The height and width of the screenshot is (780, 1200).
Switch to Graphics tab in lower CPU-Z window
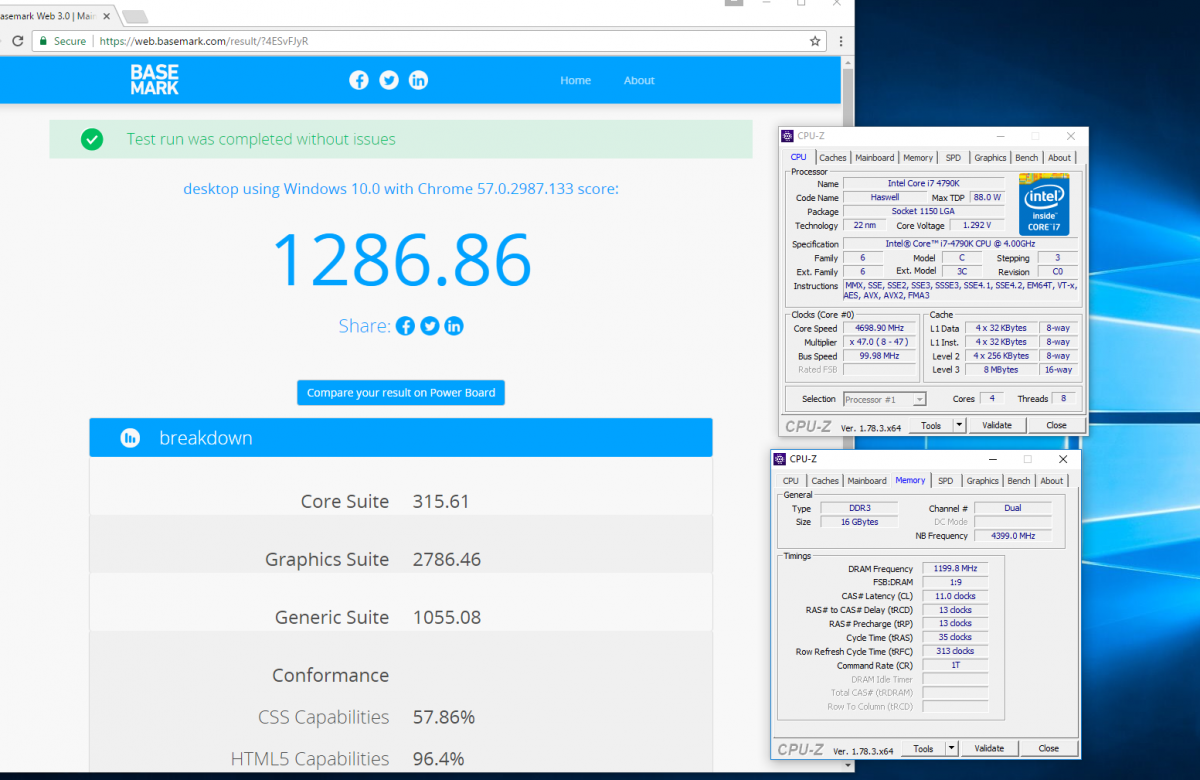[982, 481]
